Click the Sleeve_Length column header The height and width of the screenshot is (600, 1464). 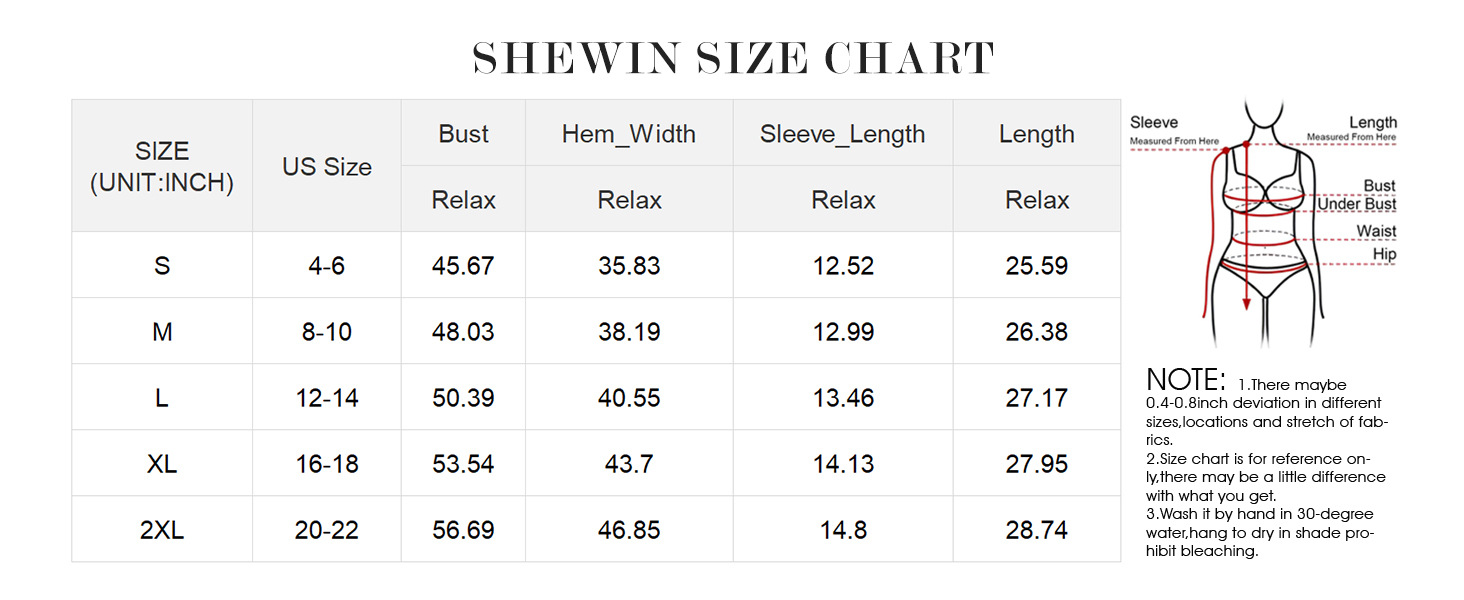(842, 134)
